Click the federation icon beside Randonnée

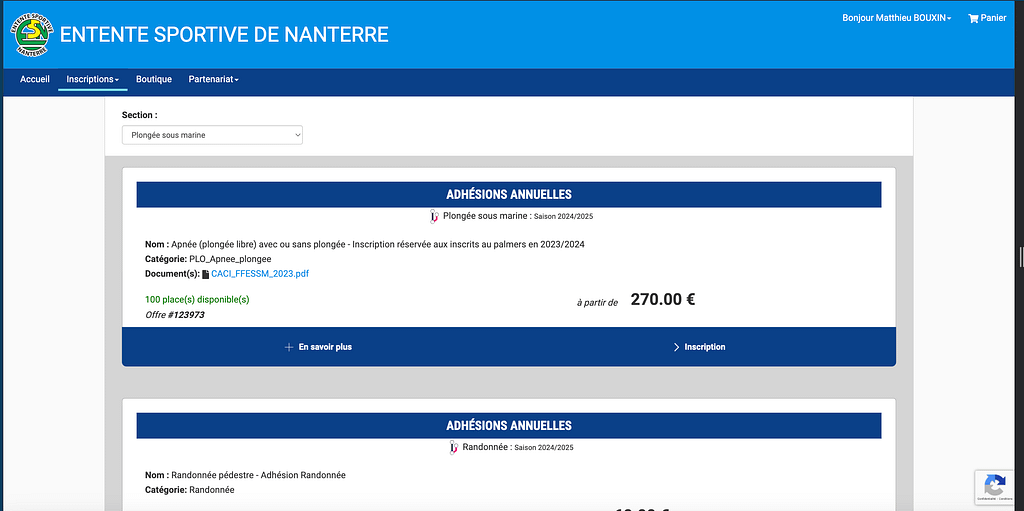(454, 447)
